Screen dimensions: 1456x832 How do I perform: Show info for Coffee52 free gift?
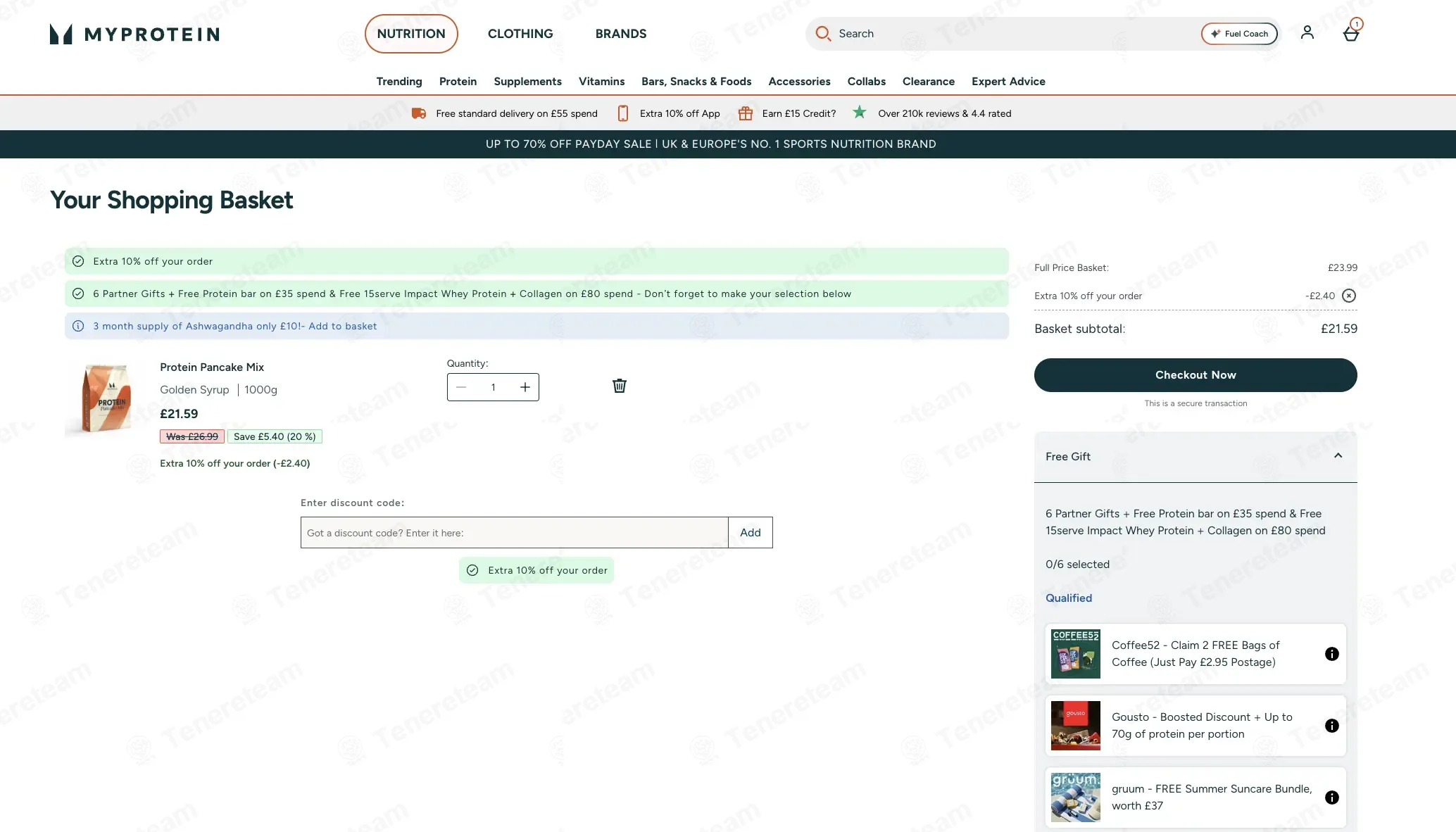click(1331, 654)
